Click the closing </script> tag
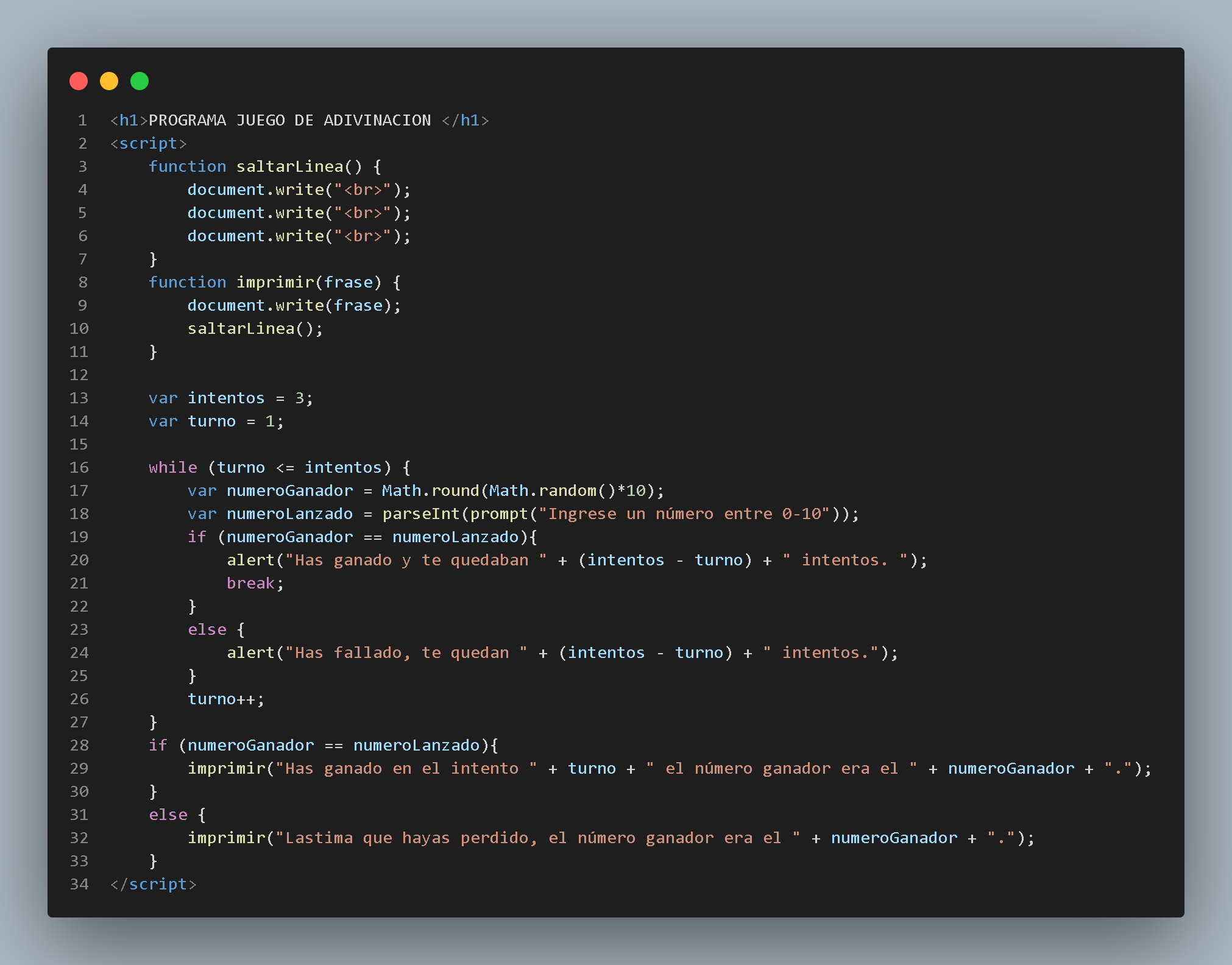1232x965 pixels. point(153,884)
